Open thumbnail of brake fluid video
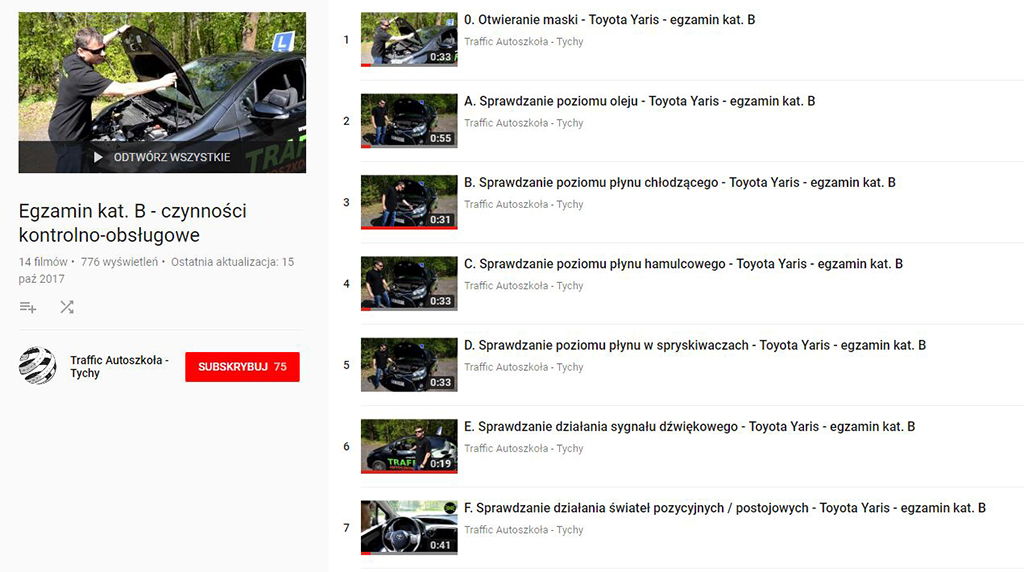Viewport: 1024px width, 572px height. (408, 284)
